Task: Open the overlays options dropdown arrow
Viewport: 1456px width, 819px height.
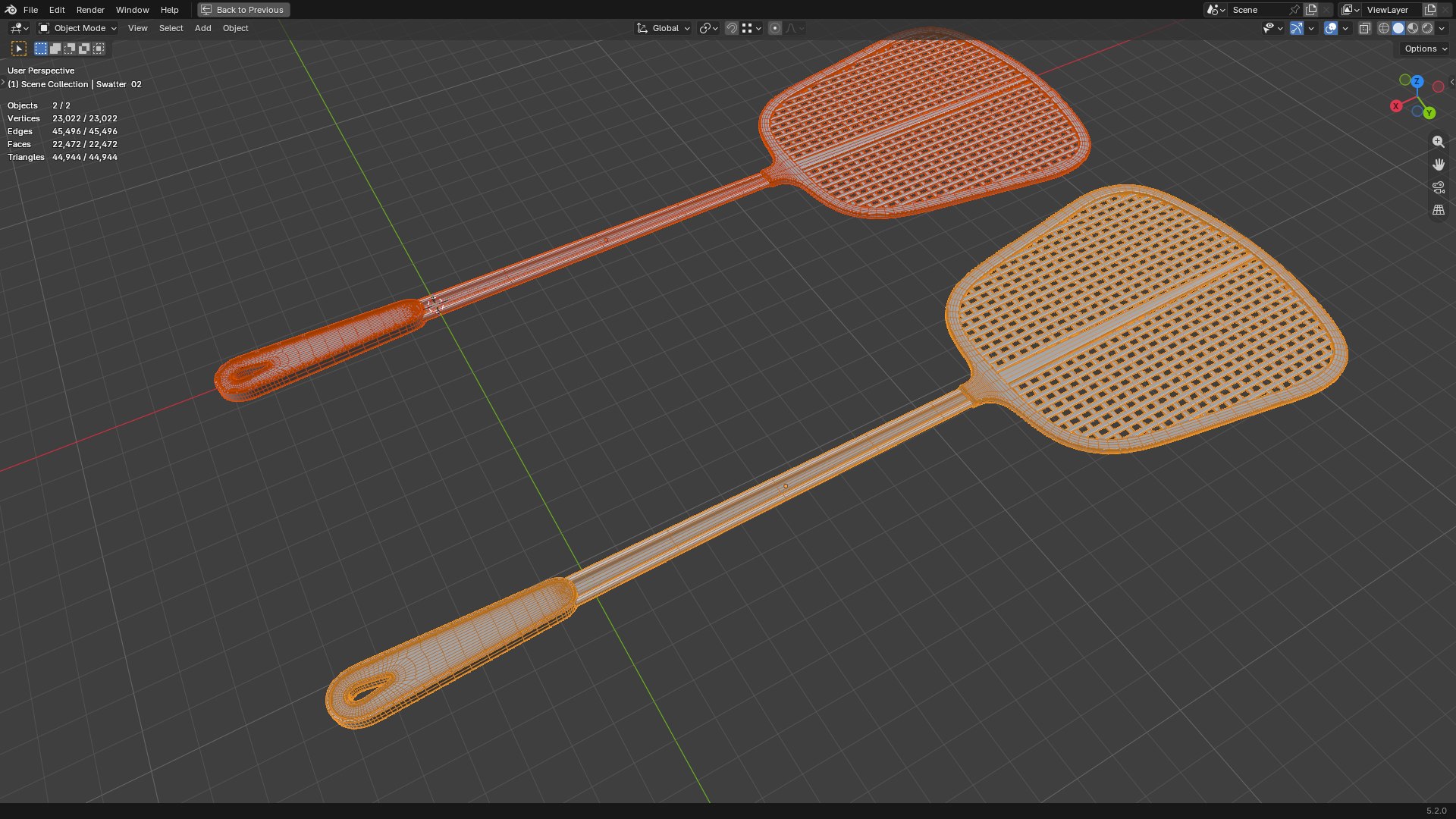Action: point(1345,28)
